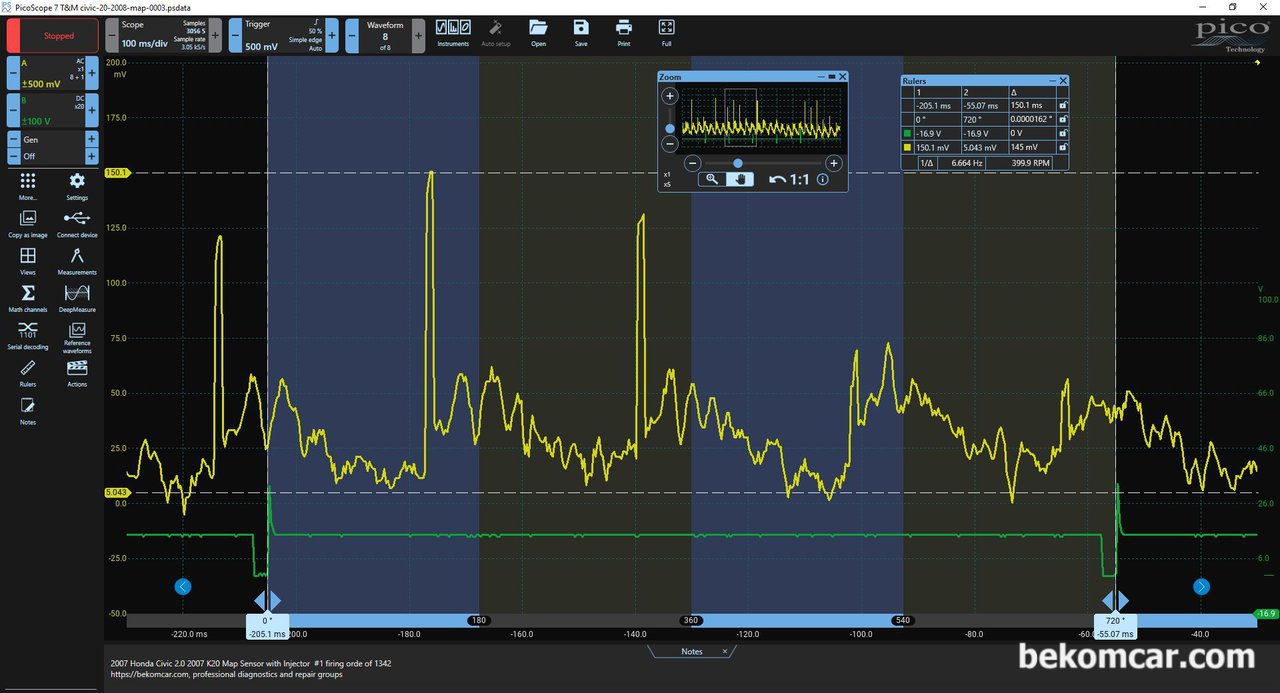The height and width of the screenshot is (693, 1280).
Task: Click the zoom overview waveform thumbnail
Action: pyautogui.click(x=761, y=120)
